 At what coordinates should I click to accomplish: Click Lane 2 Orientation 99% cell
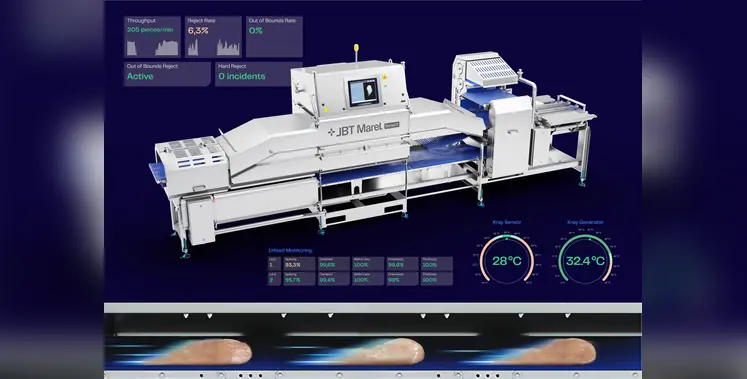[x=402, y=279]
